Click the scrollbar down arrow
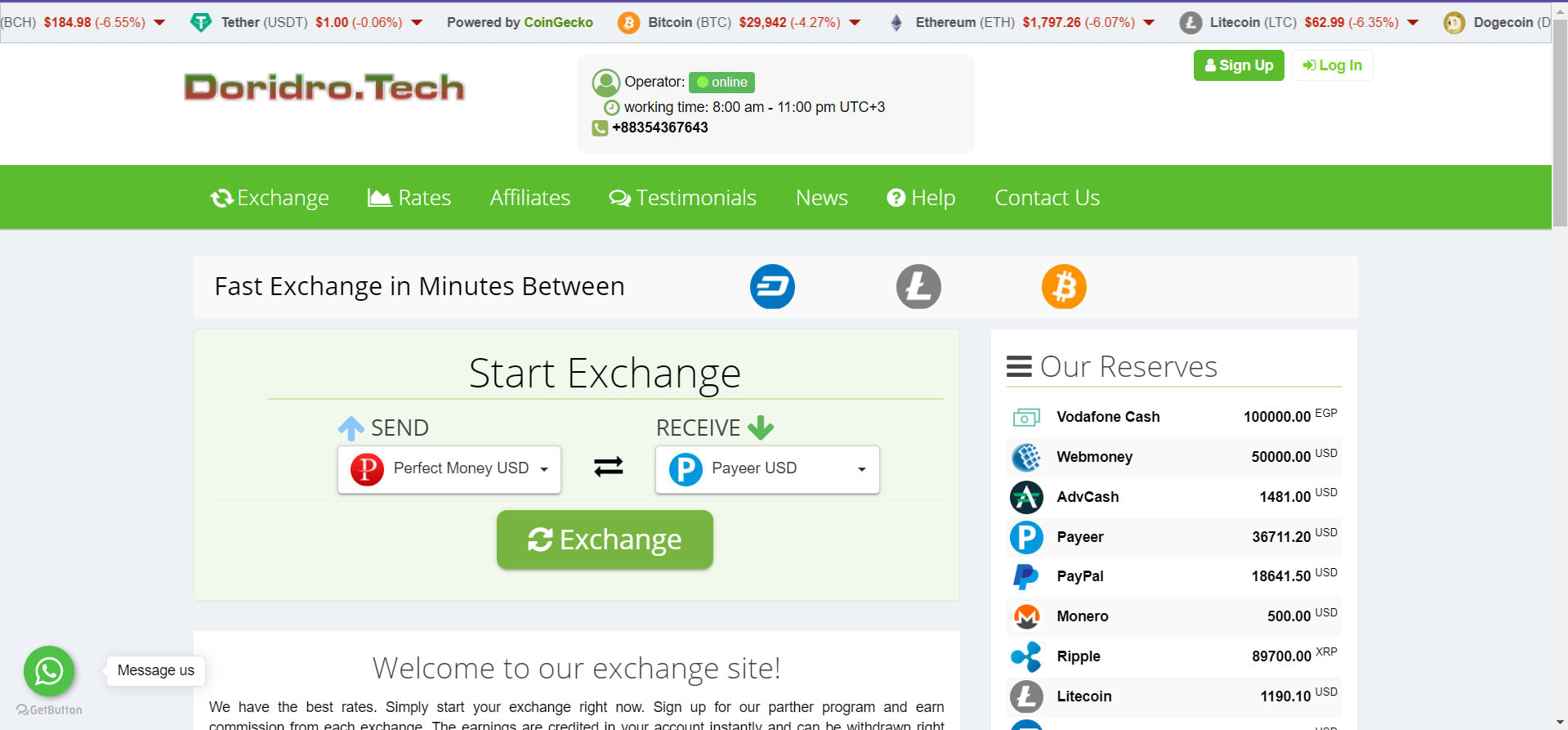The image size is (1568, 730). [1560, 722]
